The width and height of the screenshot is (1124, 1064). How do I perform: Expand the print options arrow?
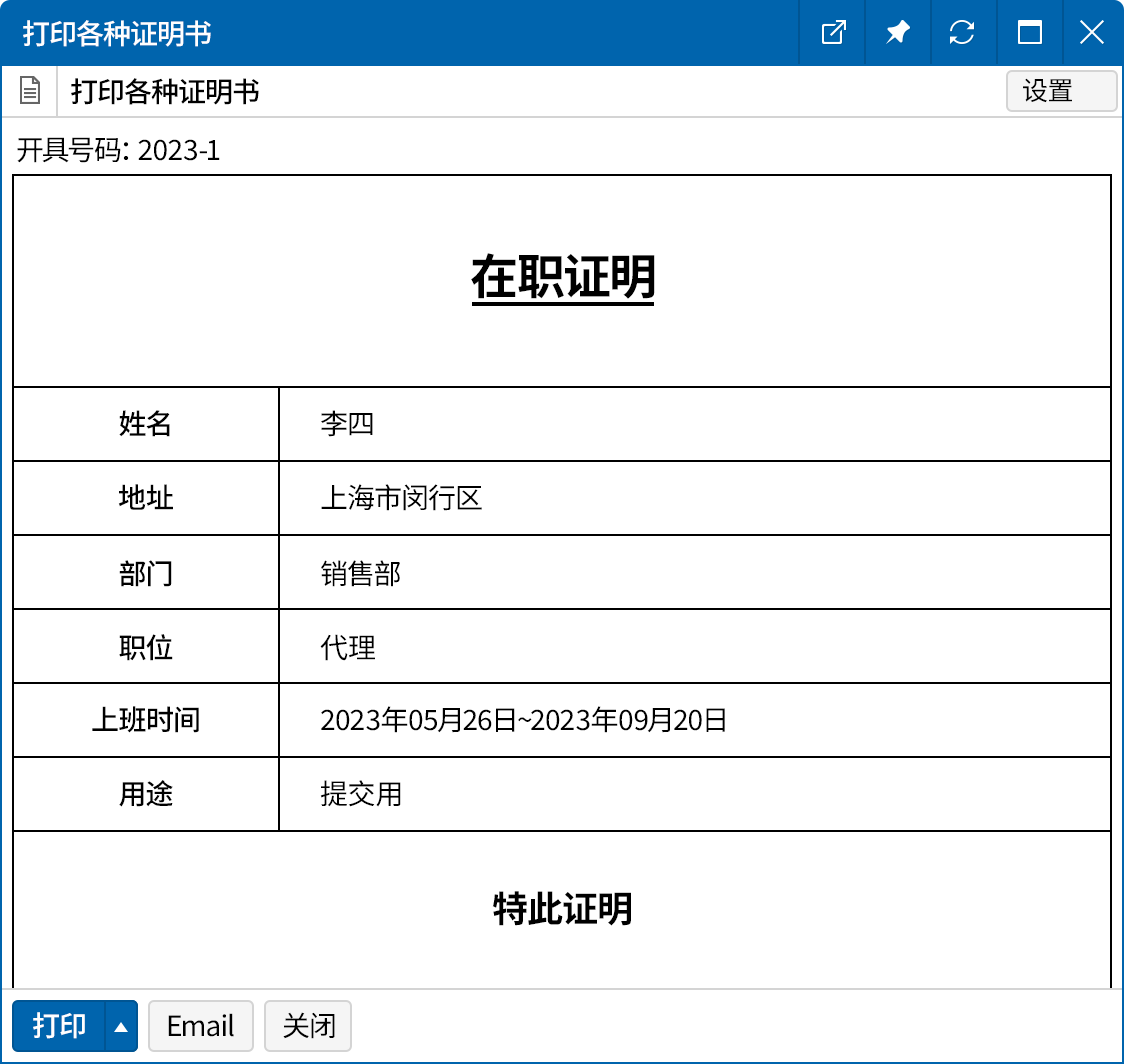[x=121, y=1026]
